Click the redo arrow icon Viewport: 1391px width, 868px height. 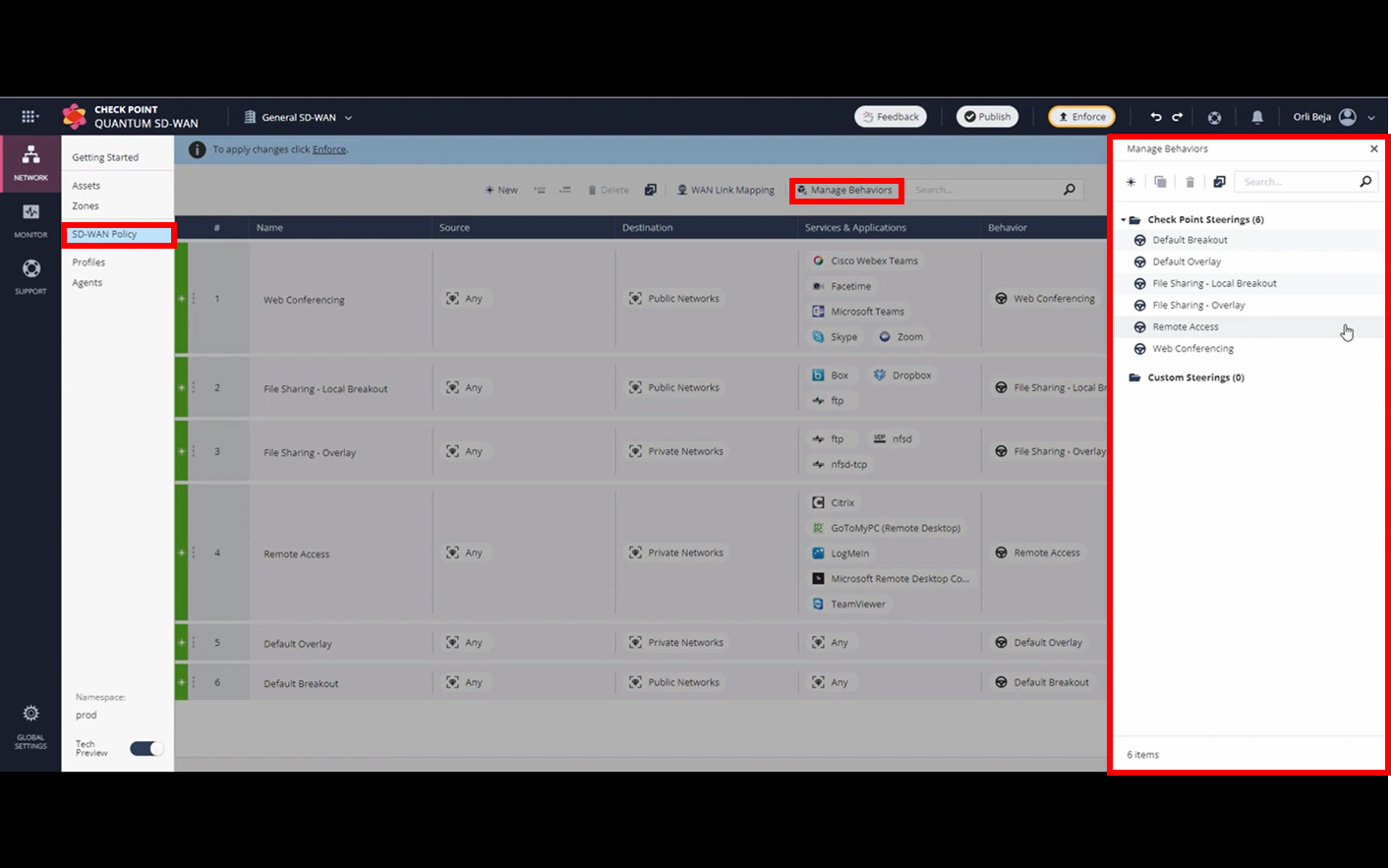pyautogui.click(x=1177, y=117)
